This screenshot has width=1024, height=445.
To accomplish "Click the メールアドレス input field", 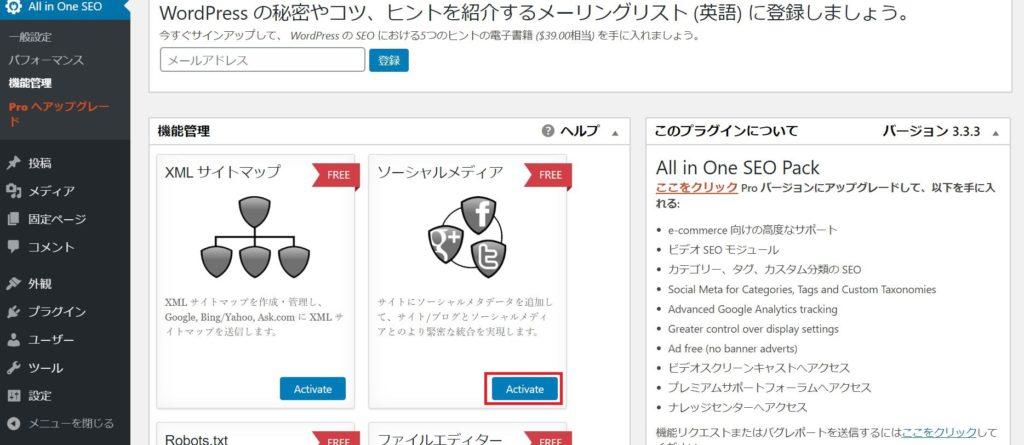I will click(x=263, y=60).
